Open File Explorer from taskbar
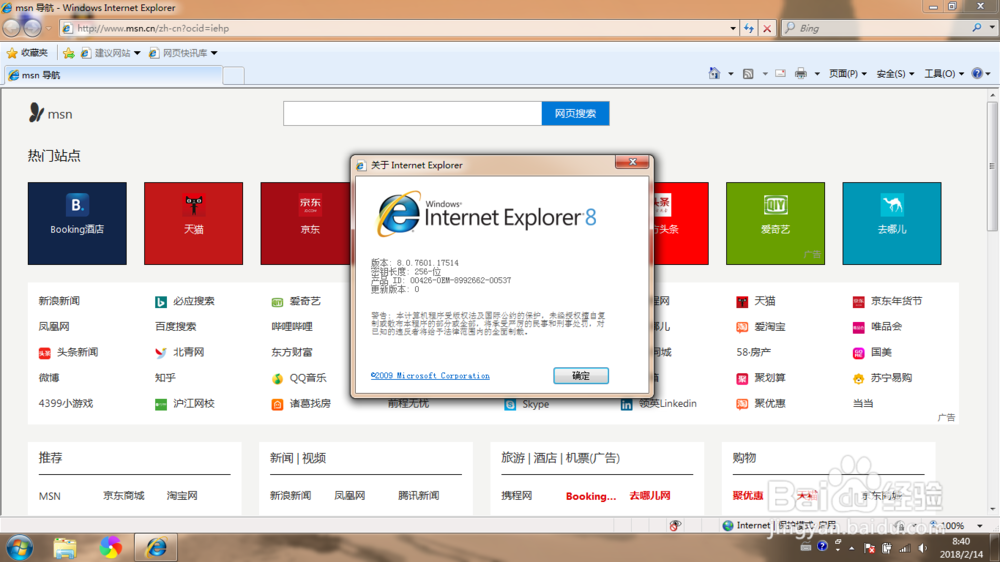This screenshot has width=1000, height=562. click(x=65, y=547)
